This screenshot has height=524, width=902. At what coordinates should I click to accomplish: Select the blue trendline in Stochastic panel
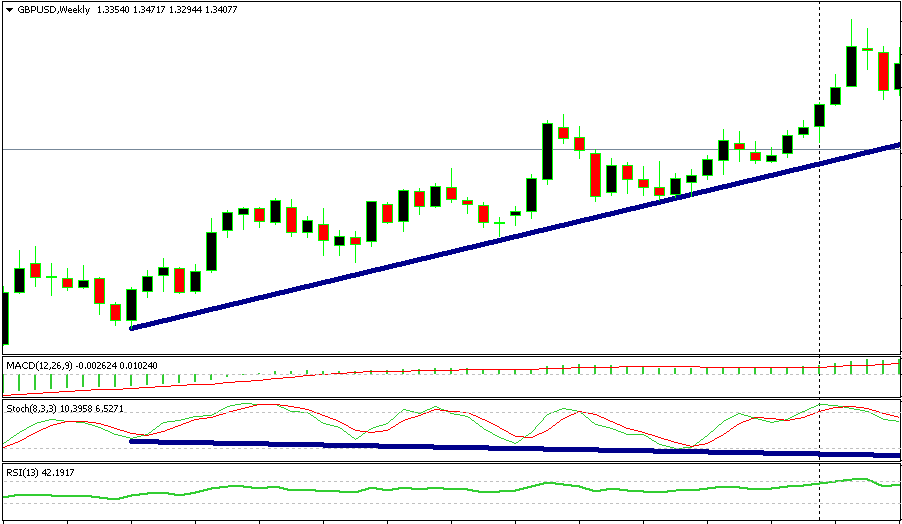coord(500,448)
